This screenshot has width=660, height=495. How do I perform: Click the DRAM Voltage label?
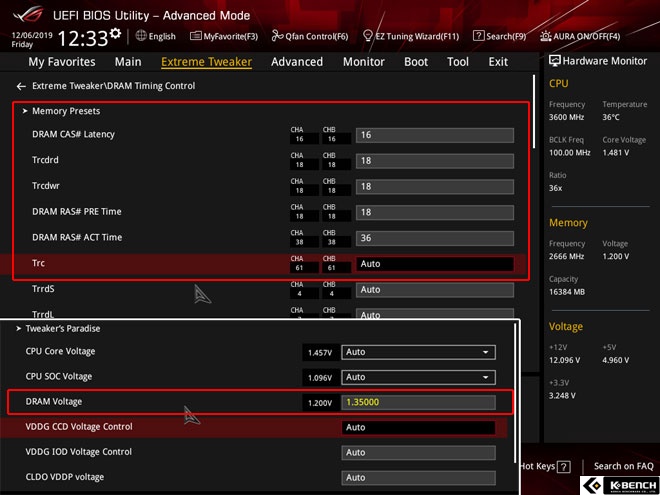[53, 402]
